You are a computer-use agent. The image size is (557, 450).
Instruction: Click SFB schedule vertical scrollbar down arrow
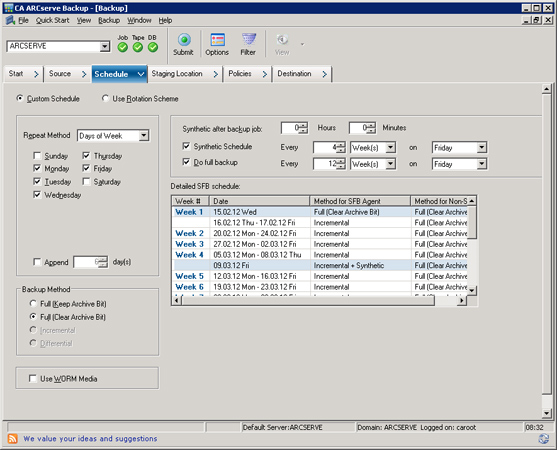472,291
